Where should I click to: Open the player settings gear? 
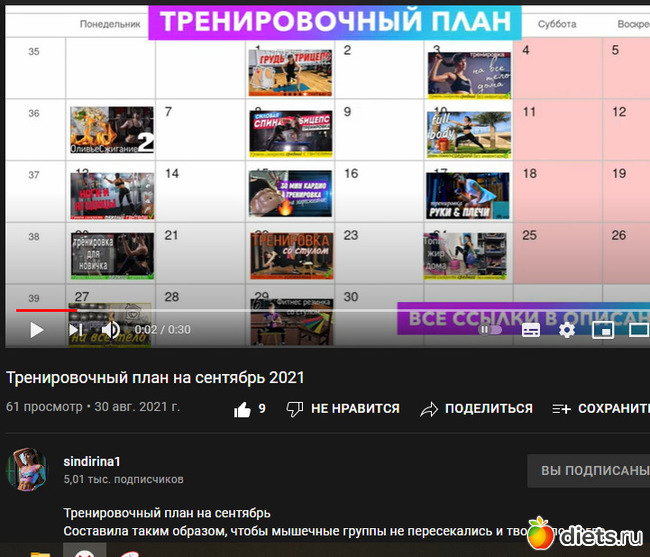coord(567,329)
